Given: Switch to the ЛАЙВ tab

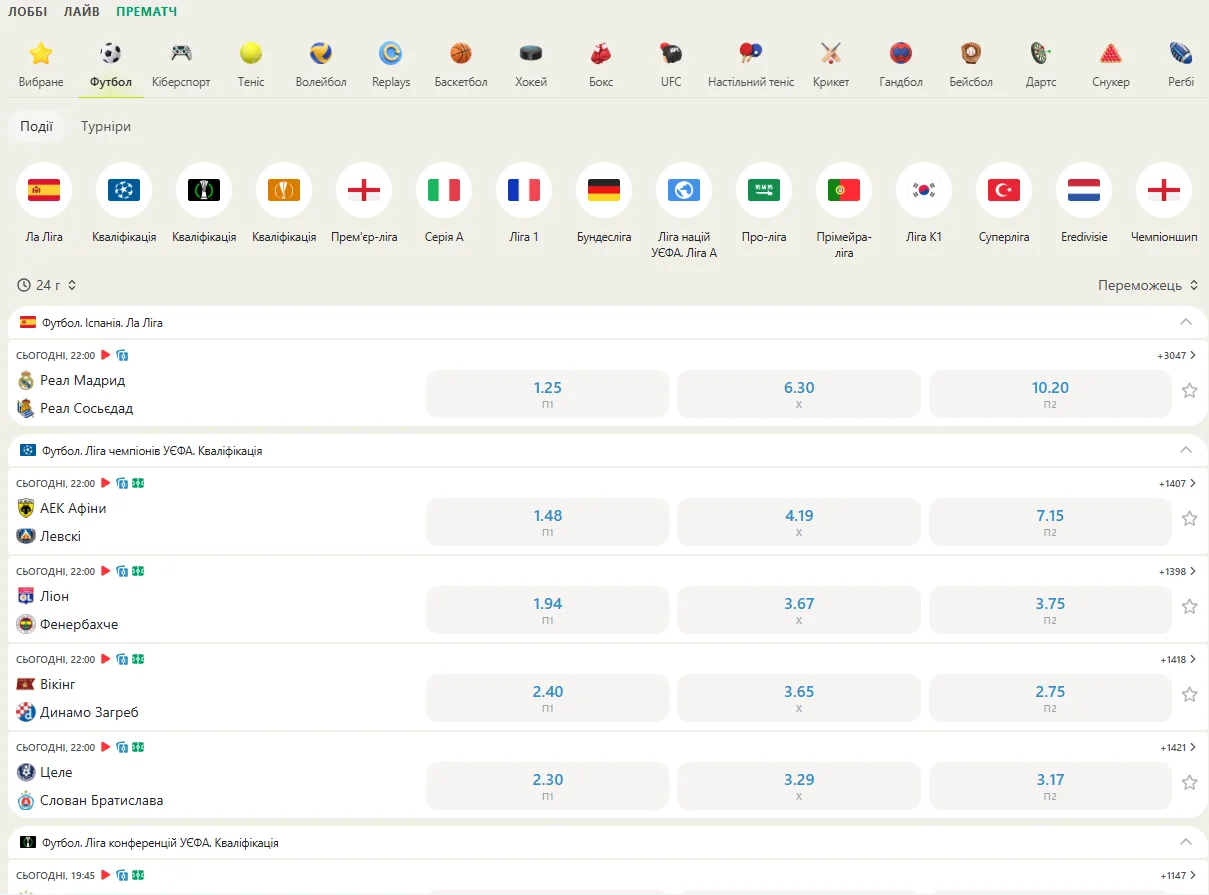Looking at the screenshot, I should pyautogui.click(x=81, y=12).
